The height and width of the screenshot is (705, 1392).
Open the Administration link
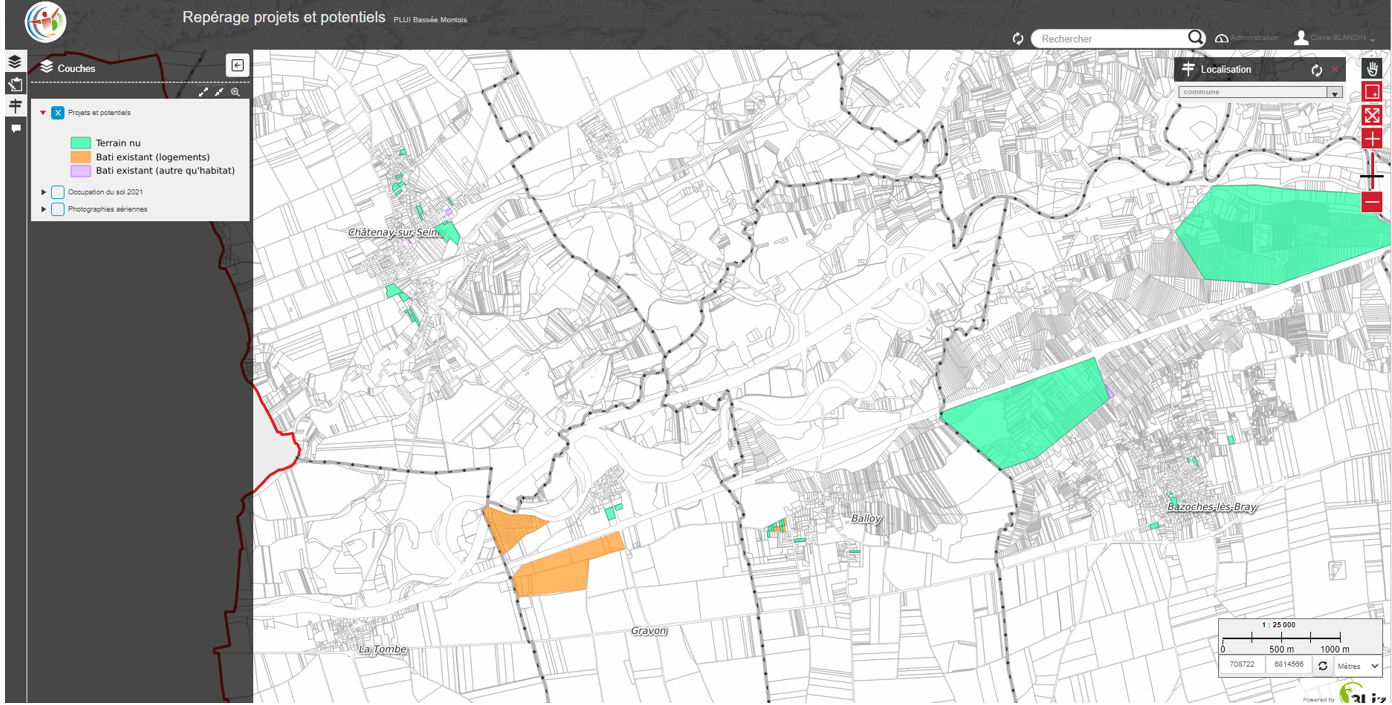[x=1246, y=38]
